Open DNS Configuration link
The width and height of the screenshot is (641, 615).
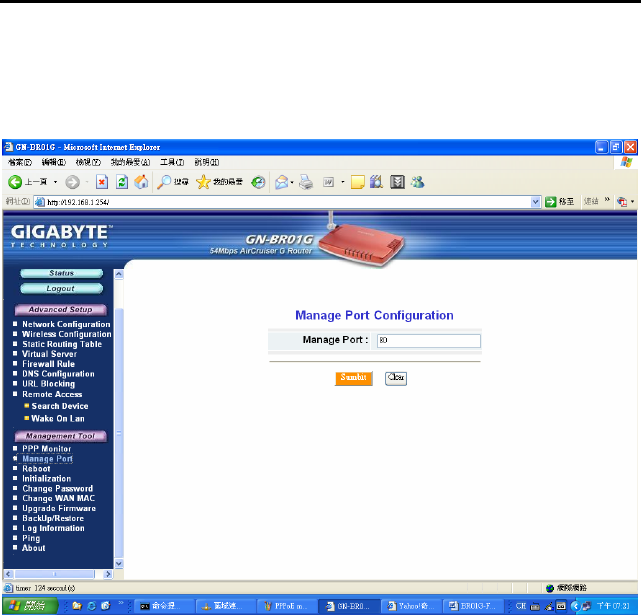[x=58, y=374]
